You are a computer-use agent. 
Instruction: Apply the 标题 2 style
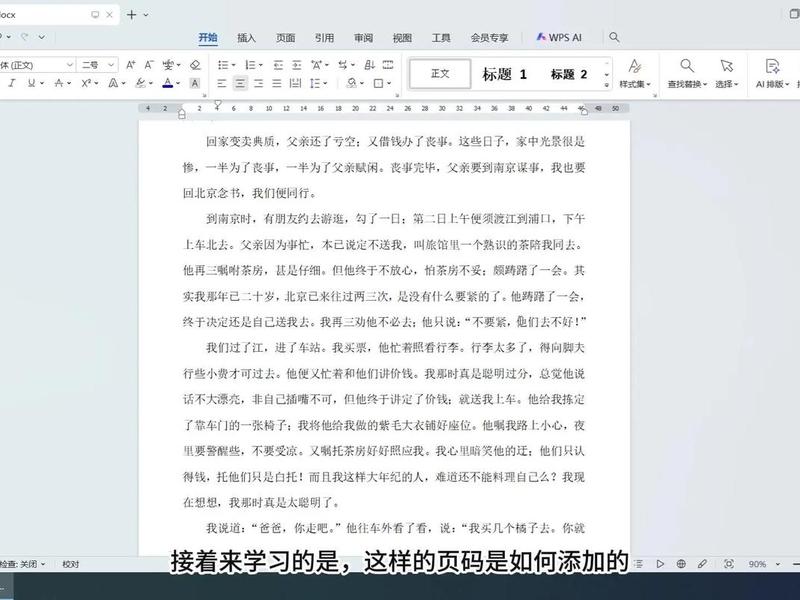[x=569, y=74]
